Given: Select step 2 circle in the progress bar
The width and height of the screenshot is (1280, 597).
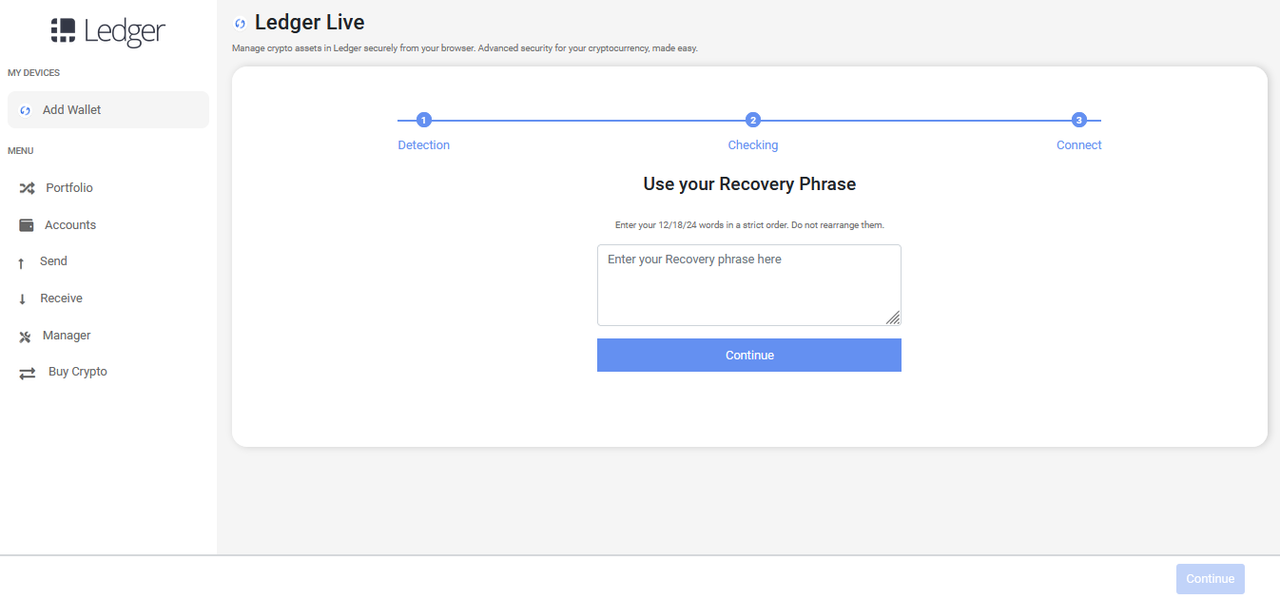Looking at the screenshot, I should click(753, 120).
